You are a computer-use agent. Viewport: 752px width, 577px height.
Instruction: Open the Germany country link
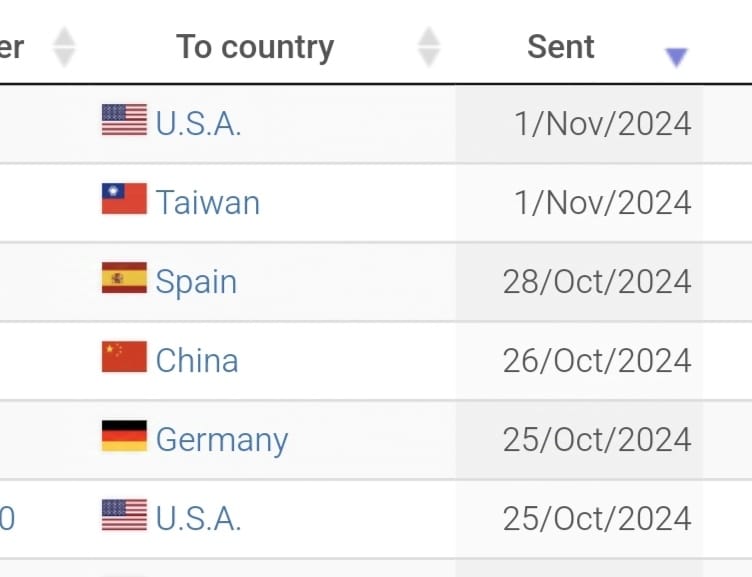tap(222, 440)
